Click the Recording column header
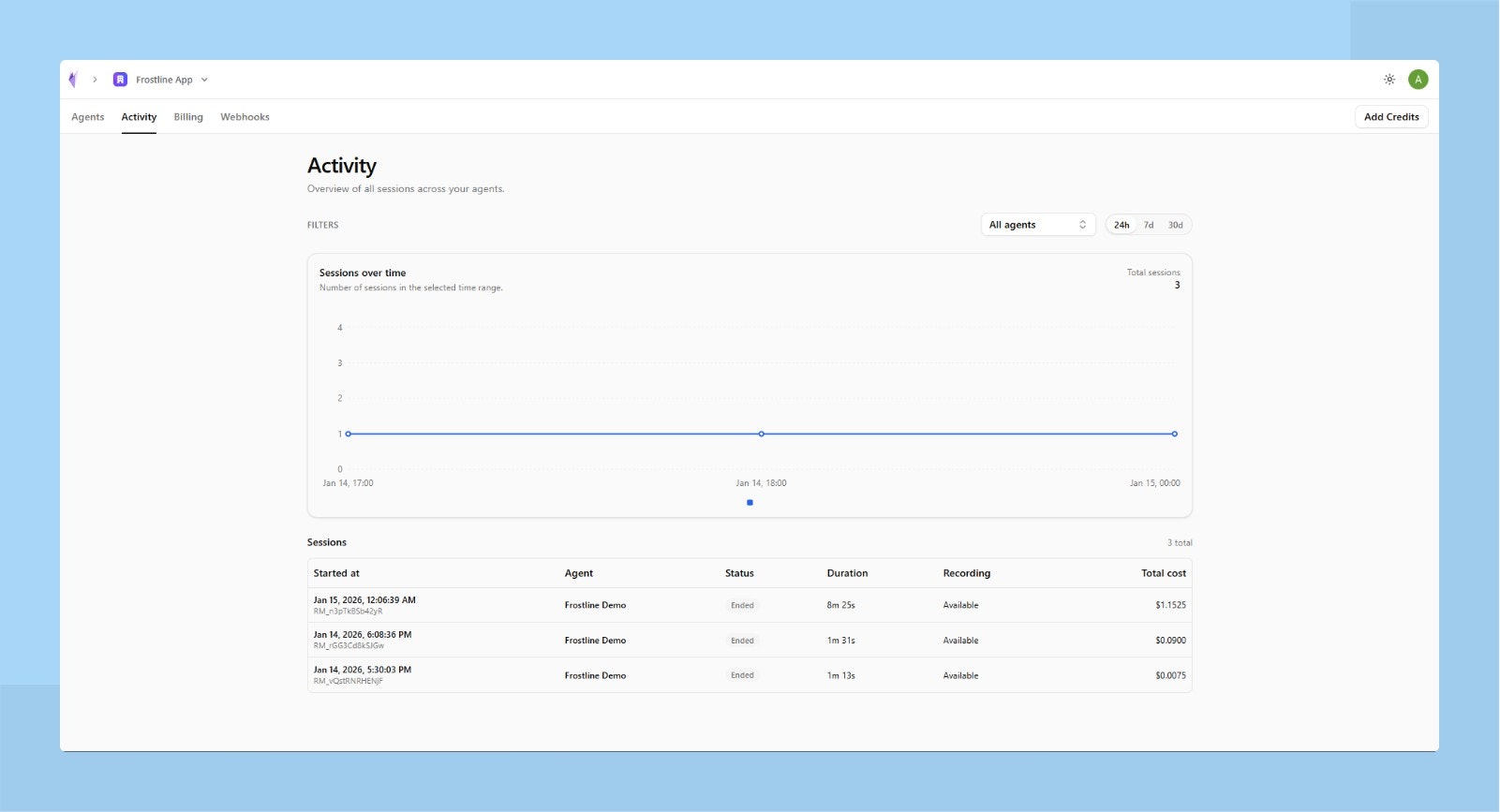Screen dimensions: 1500x812 tap(966, 573)
